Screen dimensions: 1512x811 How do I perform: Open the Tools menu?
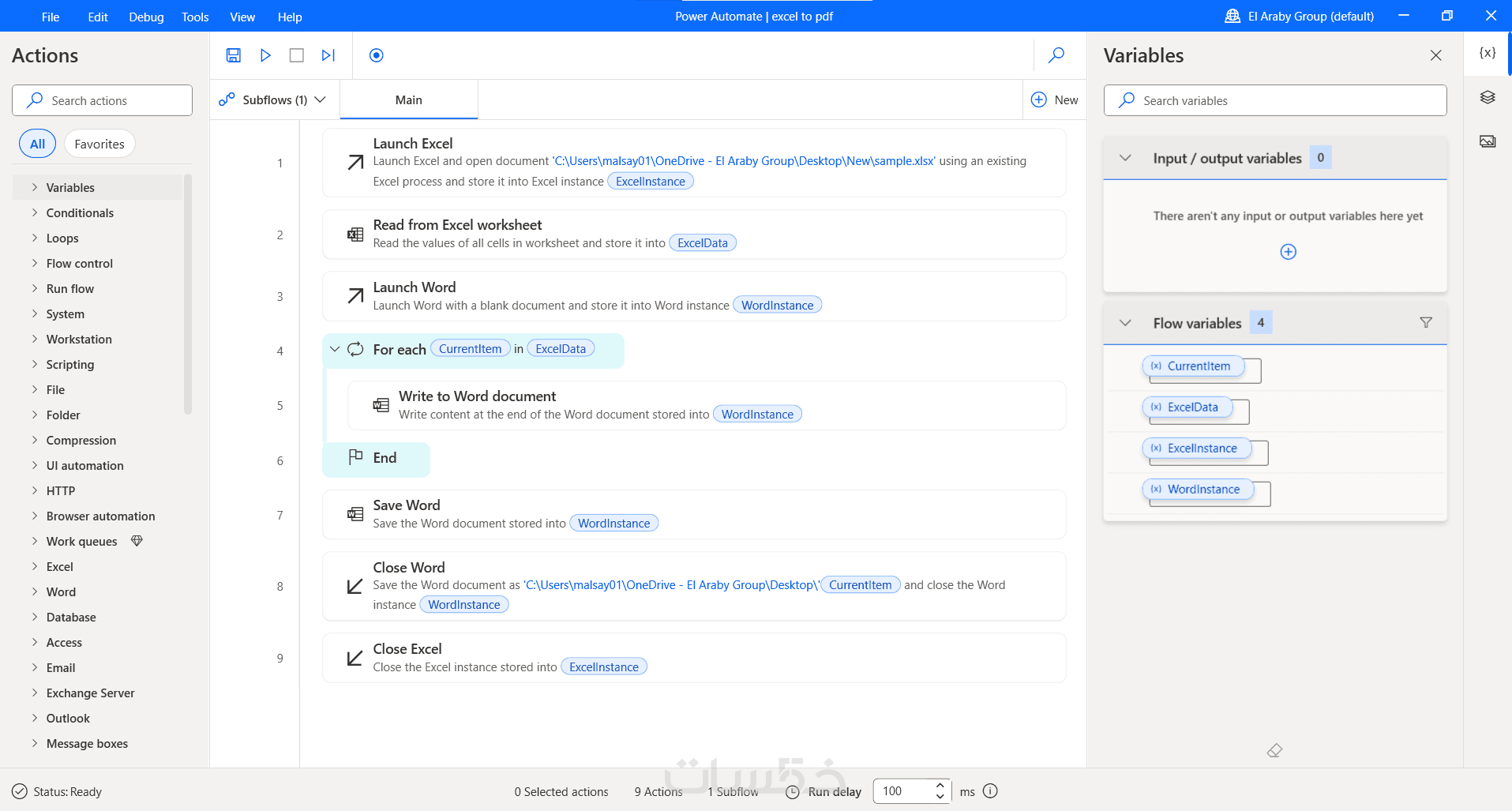point(195,17)
